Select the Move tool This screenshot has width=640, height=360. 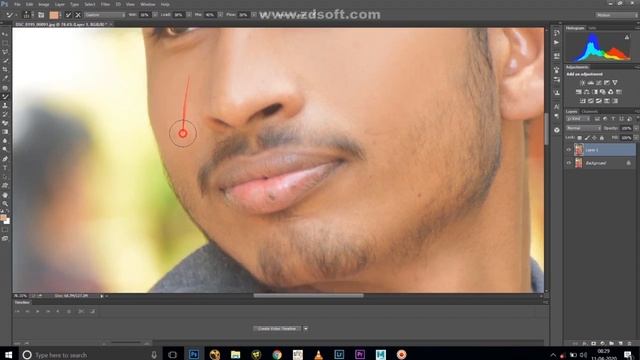pyautogui.click(x=5, y=34)
